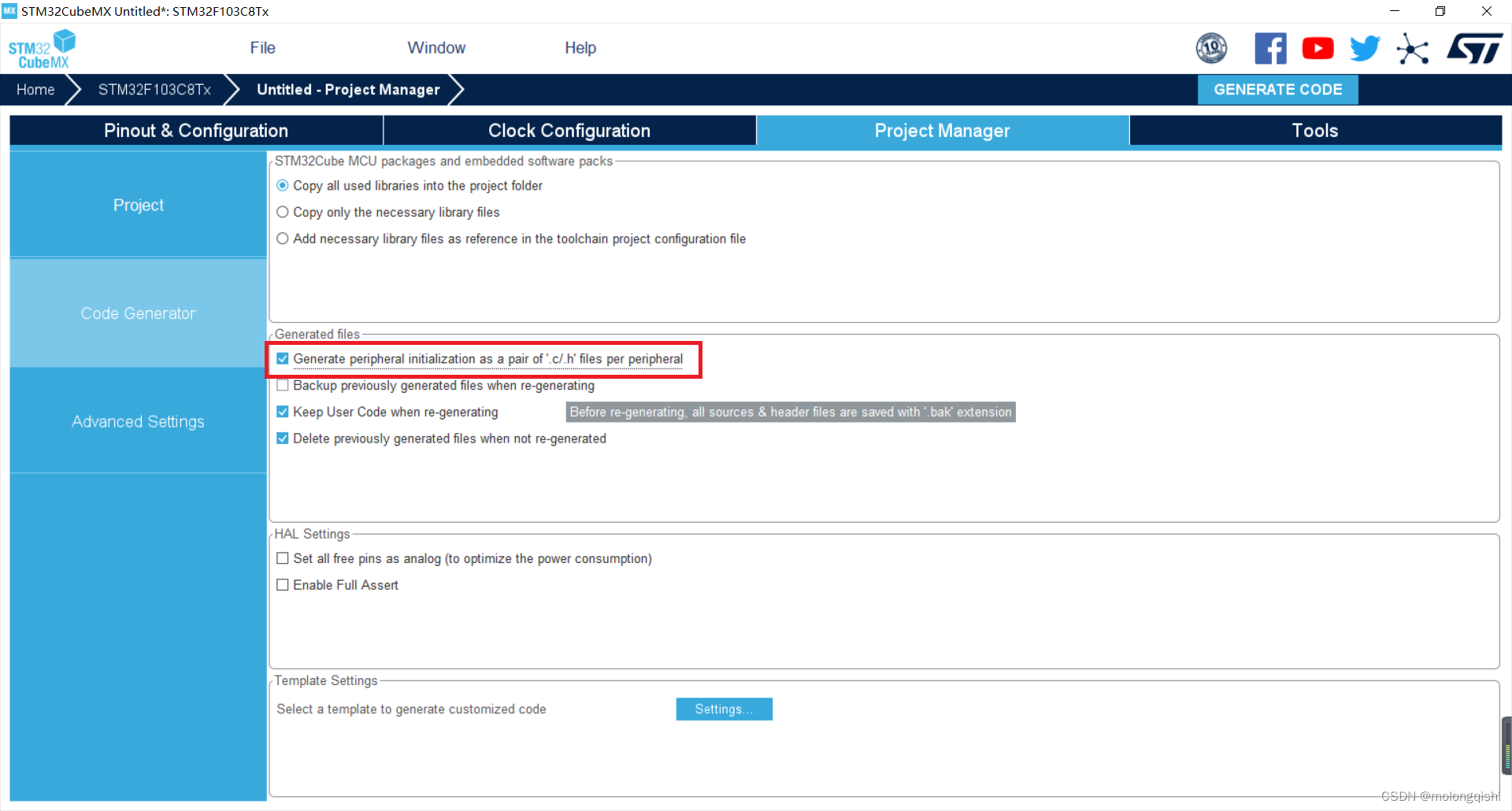Restore down the STM32CubeMX window

[1440, 11]
